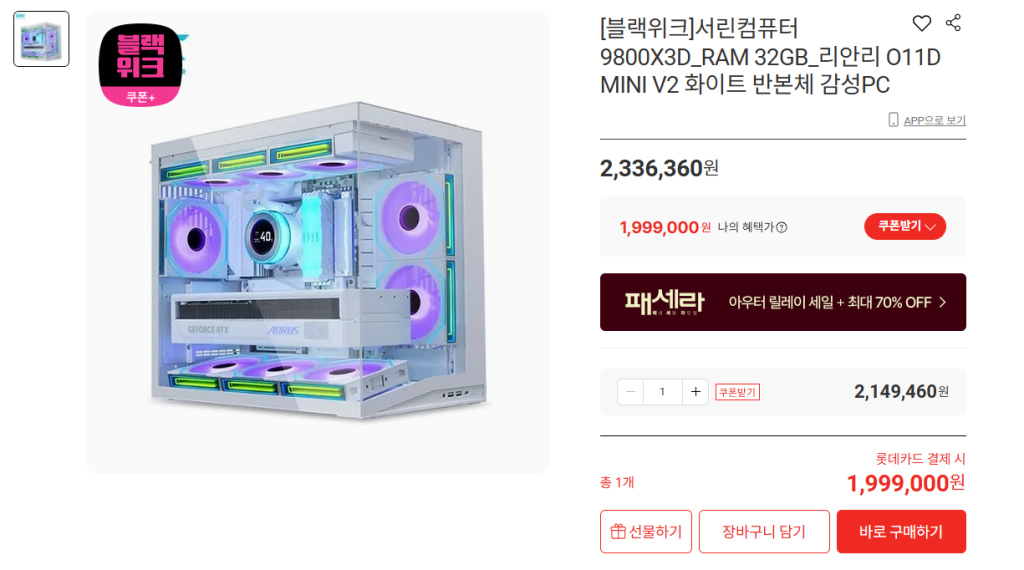
Task: Click the quantity input field
Action: click(662, 392)
